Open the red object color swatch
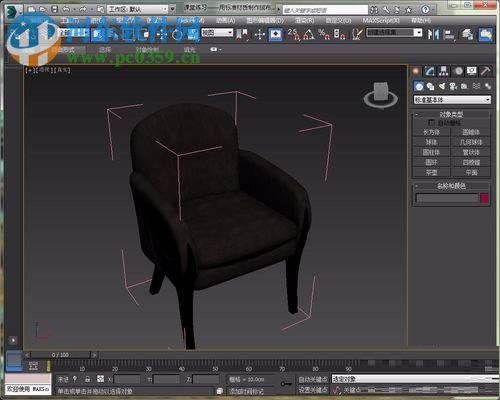The image size is (500, 400). [484, 198]
